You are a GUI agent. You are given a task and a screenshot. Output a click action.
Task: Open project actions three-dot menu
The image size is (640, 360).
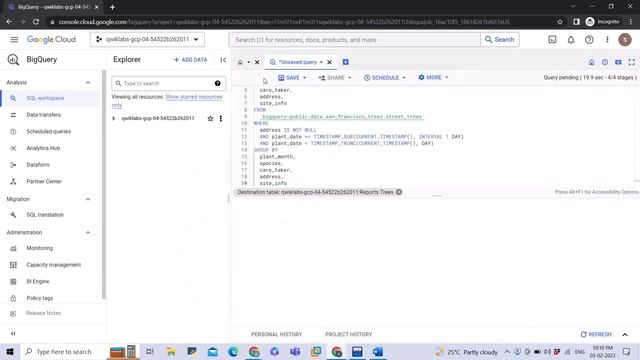point(221,118)
